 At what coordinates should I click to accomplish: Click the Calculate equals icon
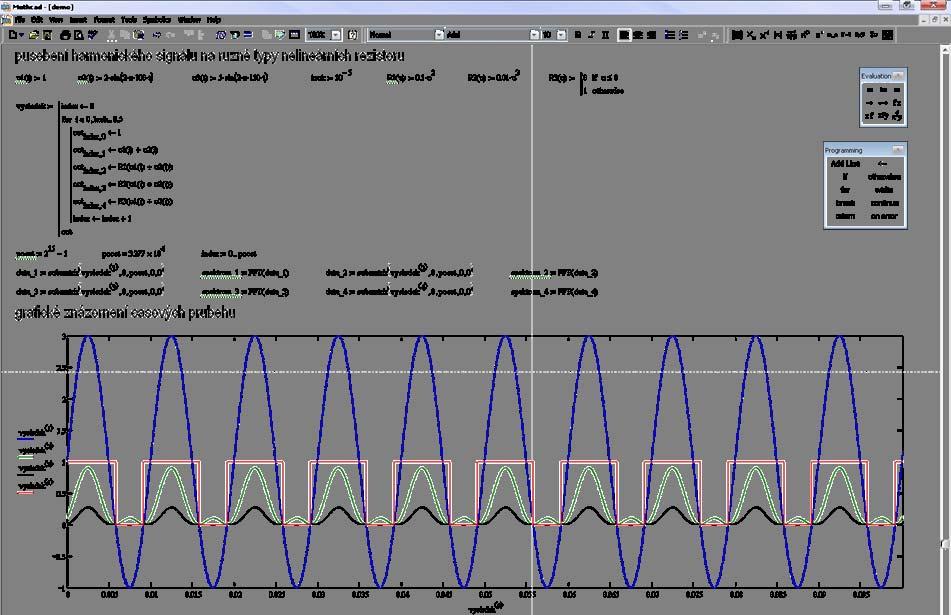tap(248, 35)
